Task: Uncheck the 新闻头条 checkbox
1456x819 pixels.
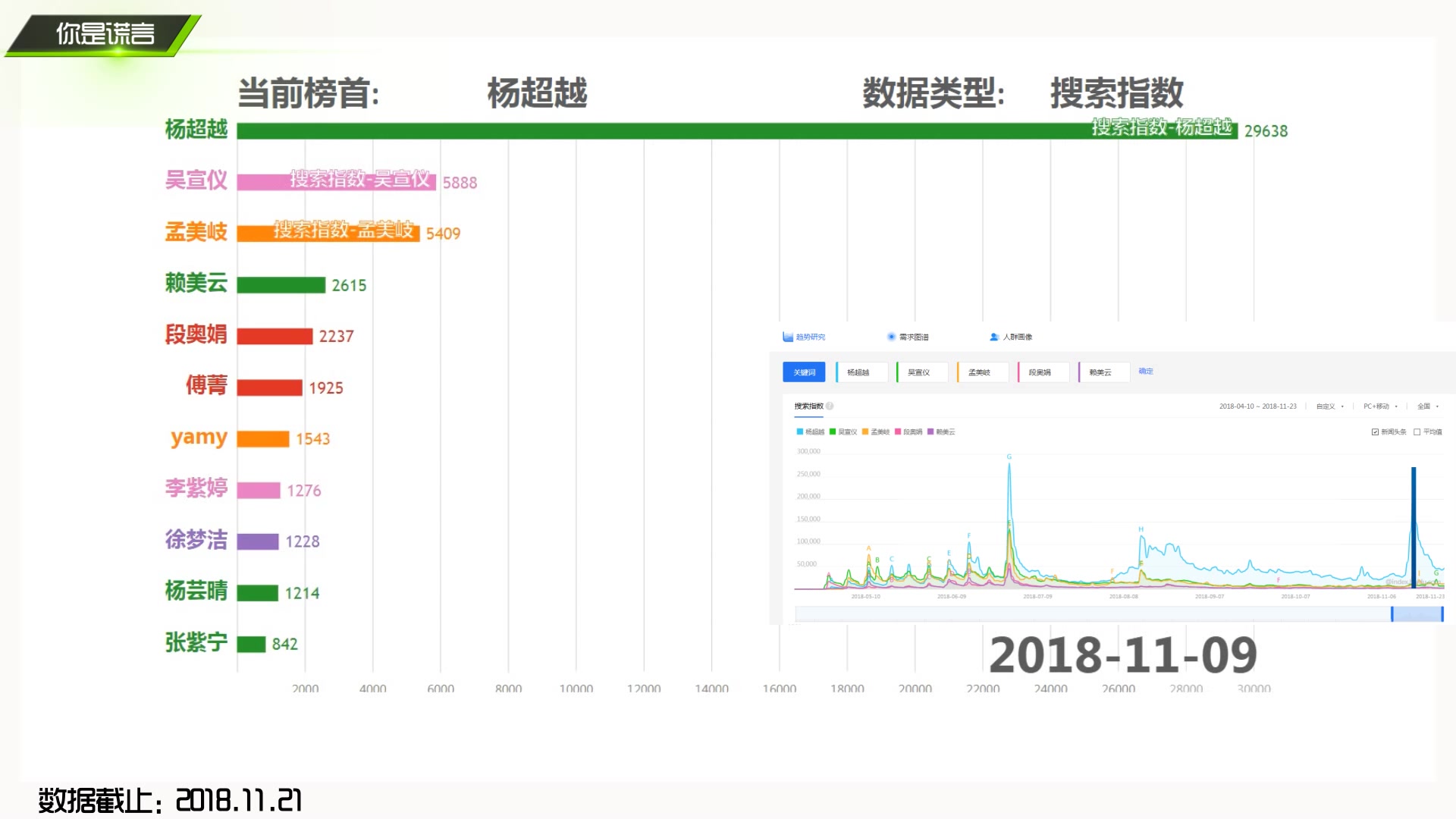Action: (x=1375, y=432)
